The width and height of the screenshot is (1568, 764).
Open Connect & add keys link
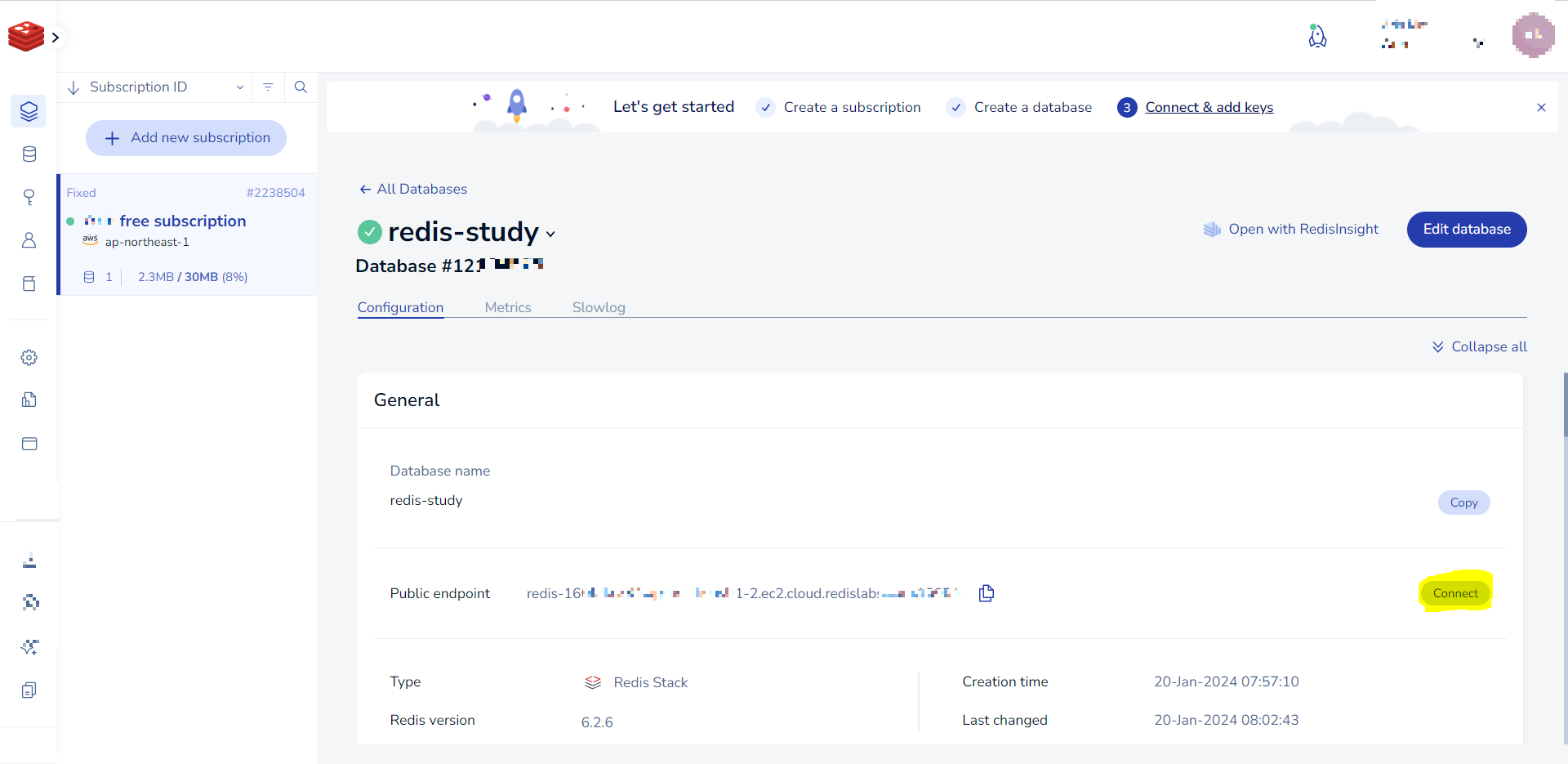[x=1209, y=107]
